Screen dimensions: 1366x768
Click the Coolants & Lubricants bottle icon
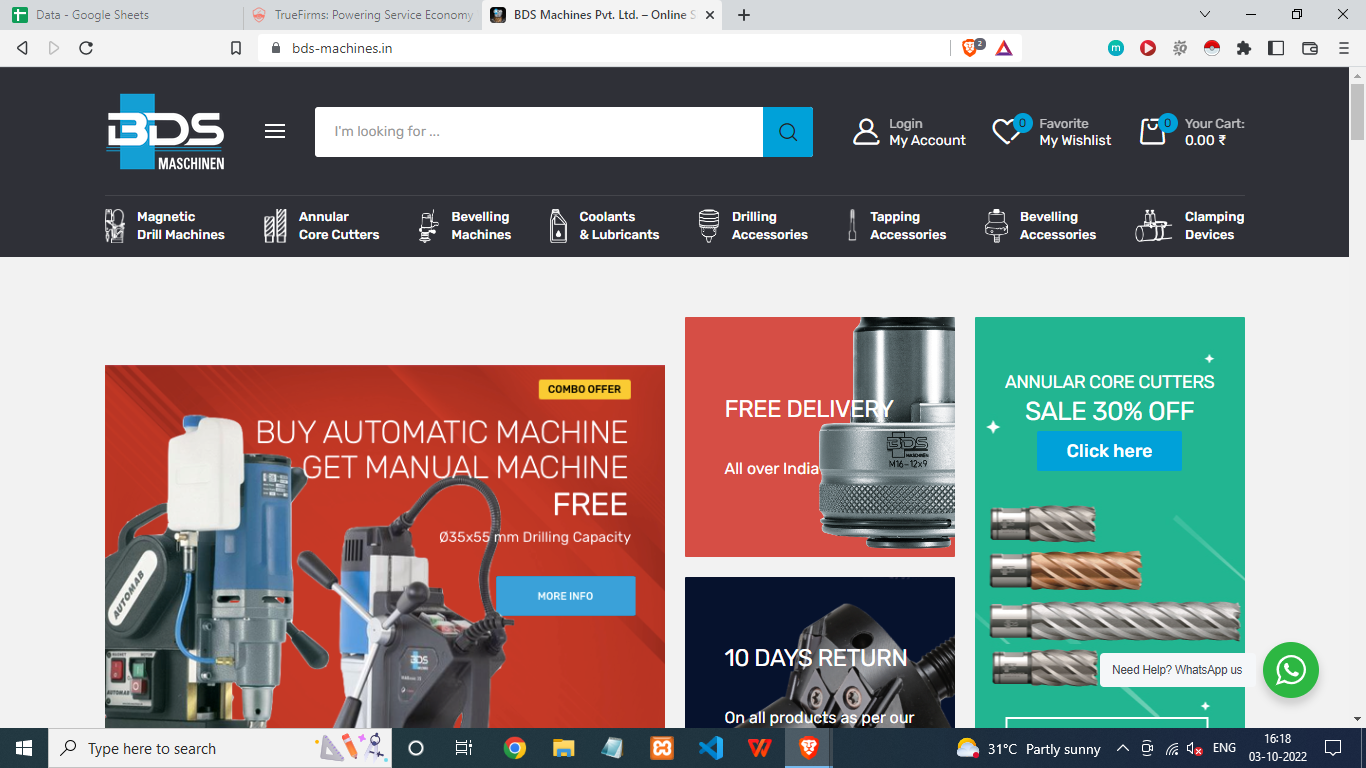(558, 226)
